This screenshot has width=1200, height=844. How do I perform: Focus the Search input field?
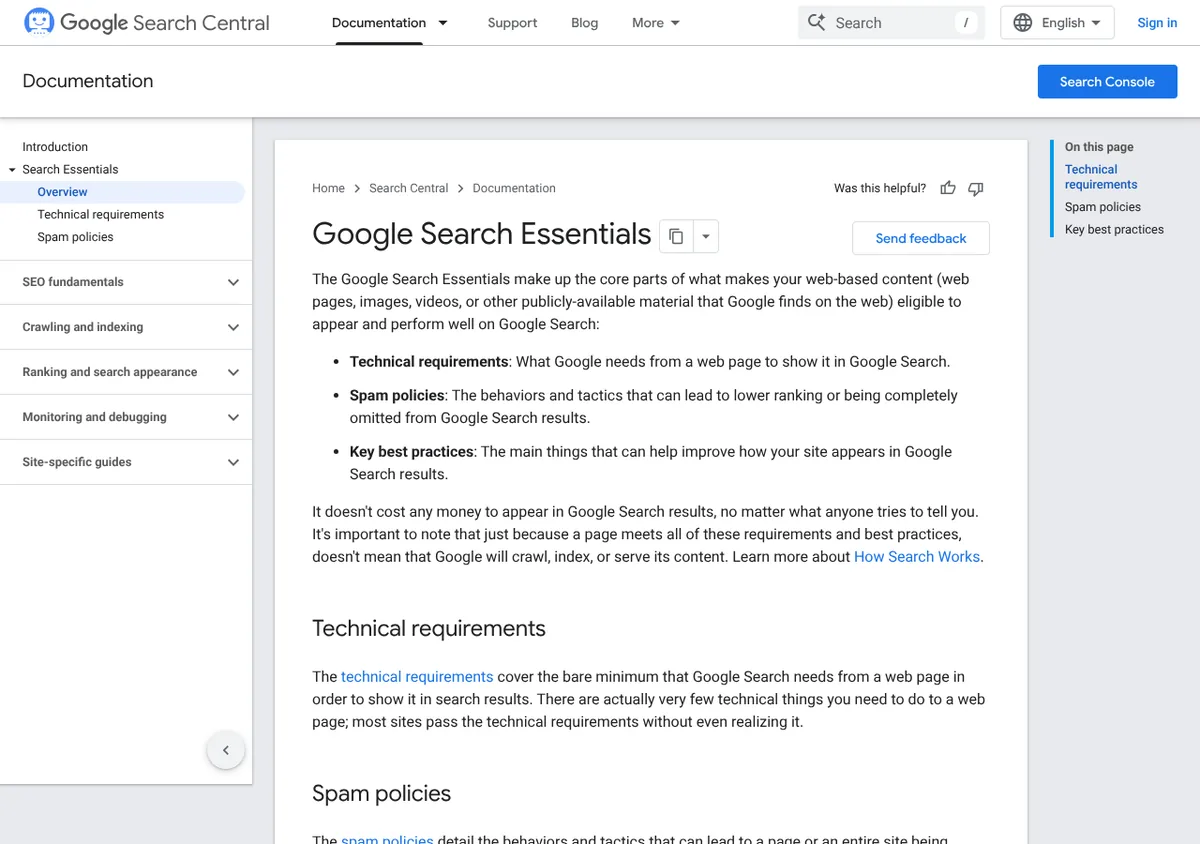point(891,22)
